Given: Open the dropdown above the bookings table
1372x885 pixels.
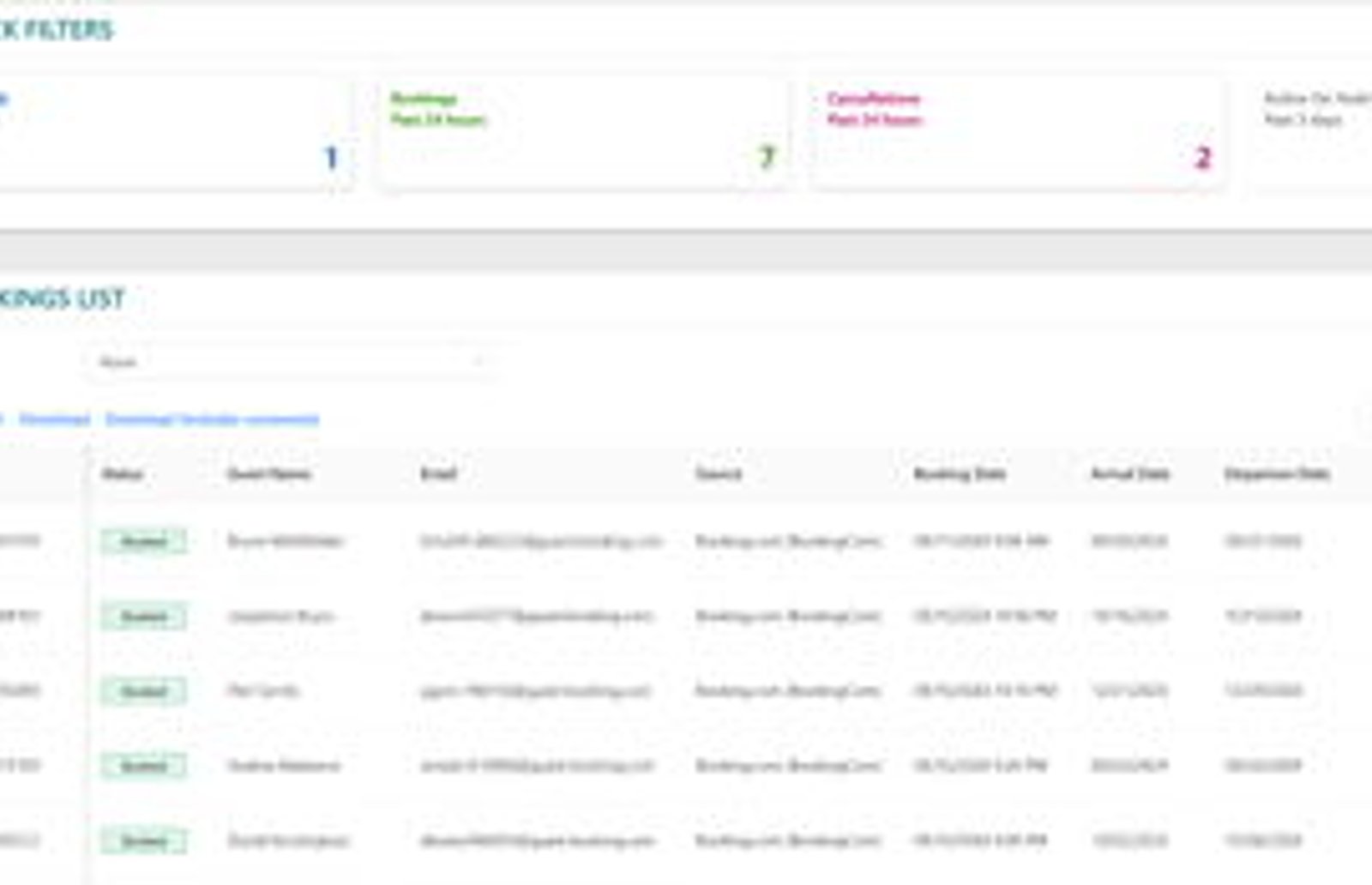Looking at the screenshot, I should coord(292,362).
